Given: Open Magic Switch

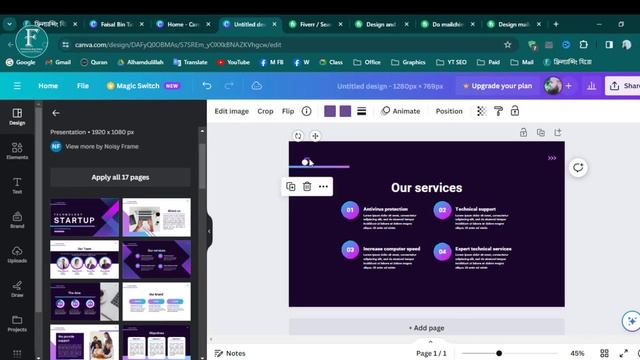Looking at the screenshot, I should coord(143,86).
